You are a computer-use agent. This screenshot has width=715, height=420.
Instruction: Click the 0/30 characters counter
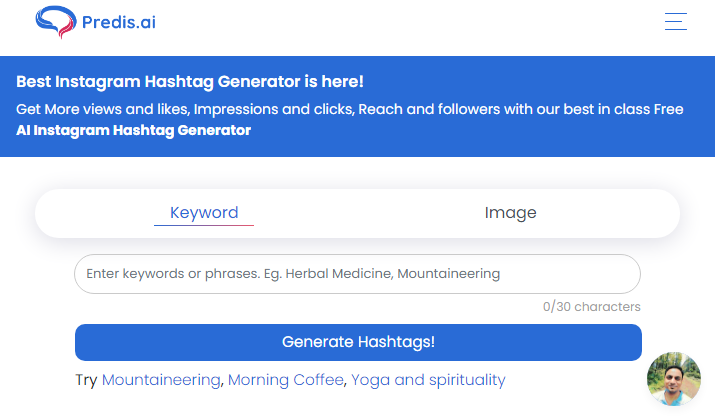[591, 307]
